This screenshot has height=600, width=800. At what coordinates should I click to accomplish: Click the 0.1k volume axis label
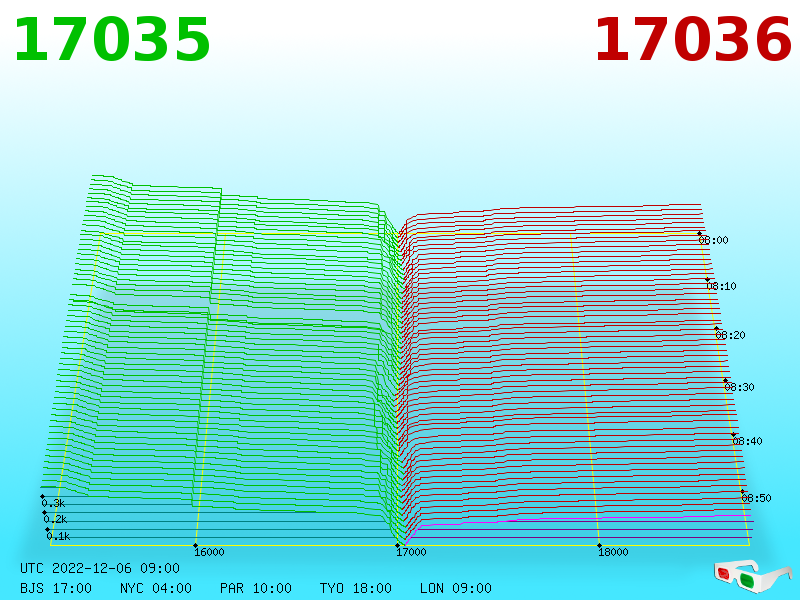(58, 536)
